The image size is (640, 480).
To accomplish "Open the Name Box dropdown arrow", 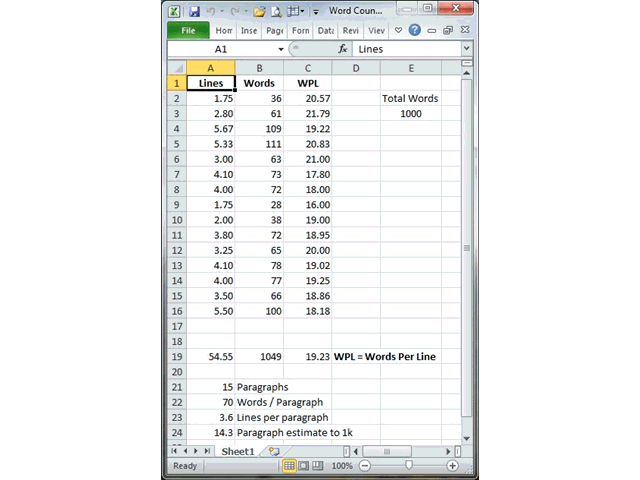I will click(280, 48).
